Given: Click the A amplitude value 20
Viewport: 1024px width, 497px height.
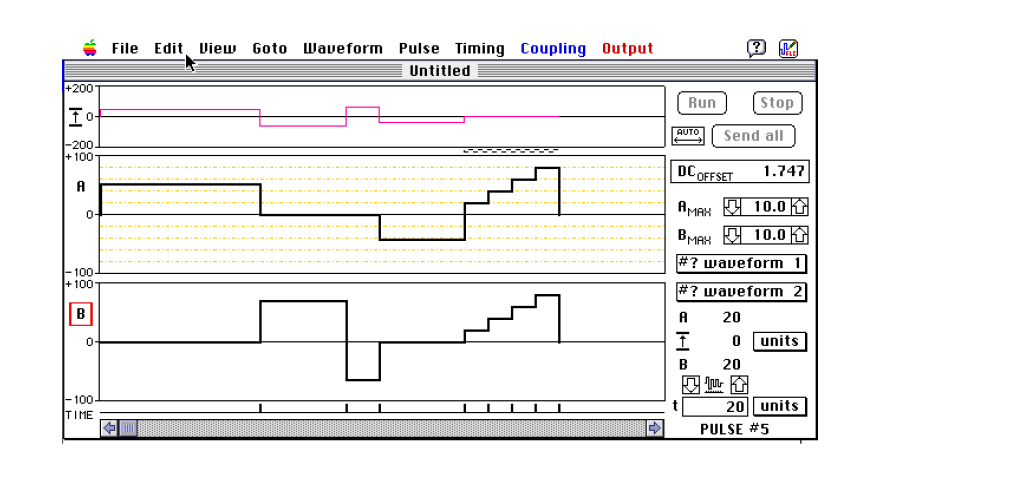Looking at the screenshot, I should pos(731,317).
